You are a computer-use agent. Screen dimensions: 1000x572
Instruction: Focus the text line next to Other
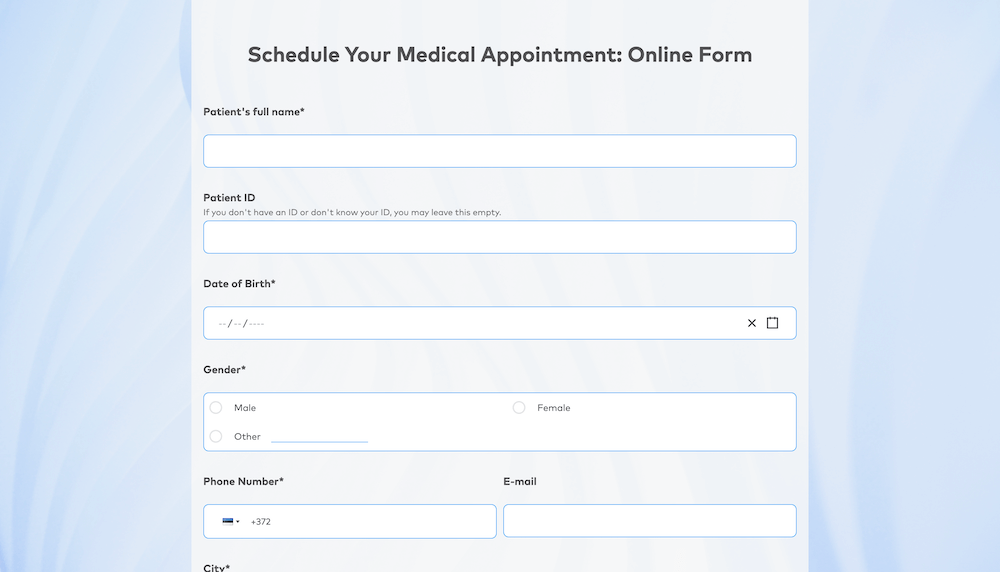click(319, 436)
